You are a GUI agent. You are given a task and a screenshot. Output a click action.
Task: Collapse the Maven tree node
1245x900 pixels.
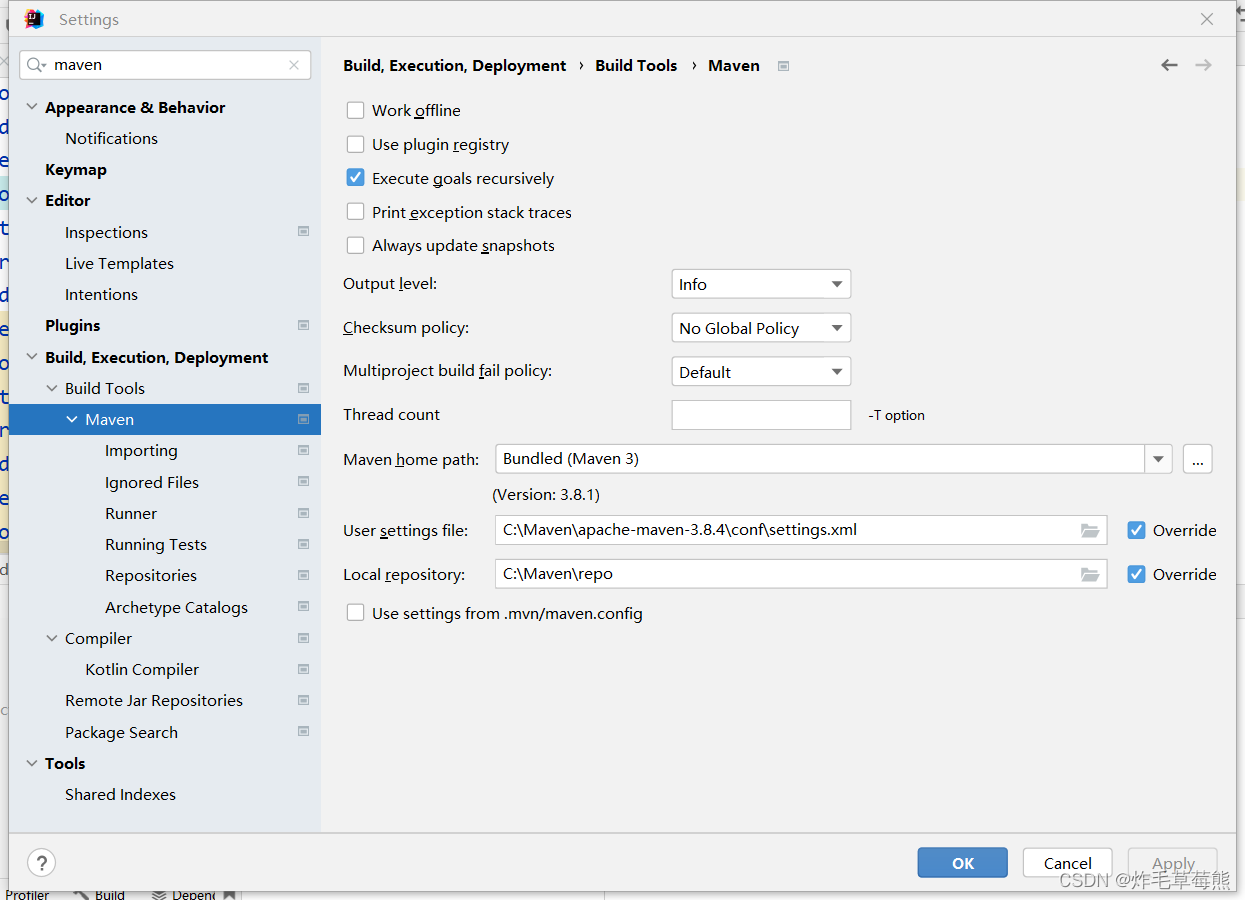pos(72,419)
